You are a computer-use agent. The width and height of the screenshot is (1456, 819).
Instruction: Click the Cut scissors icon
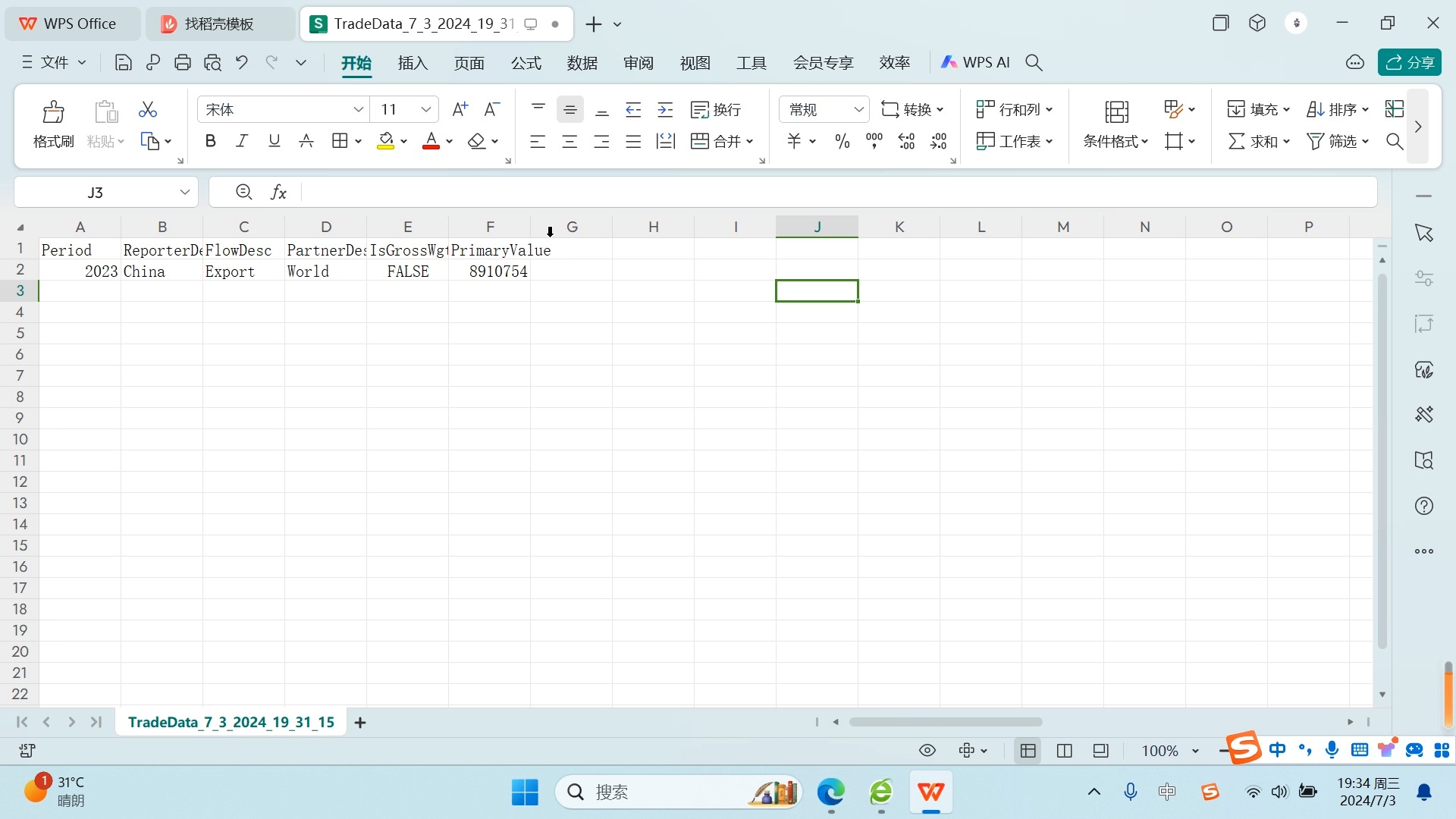click(148, 110)
